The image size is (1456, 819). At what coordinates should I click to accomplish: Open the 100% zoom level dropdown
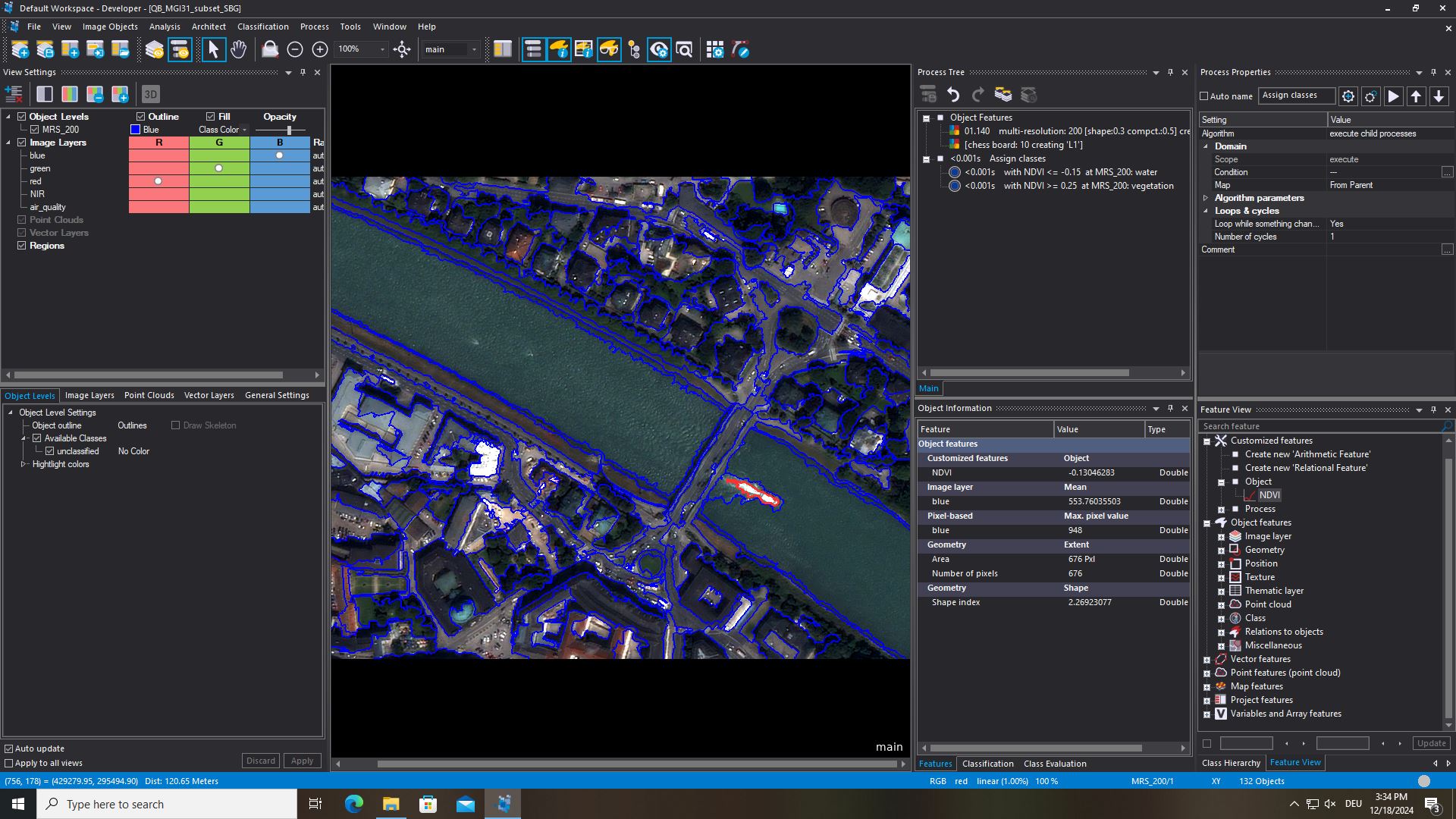[381, 50]
